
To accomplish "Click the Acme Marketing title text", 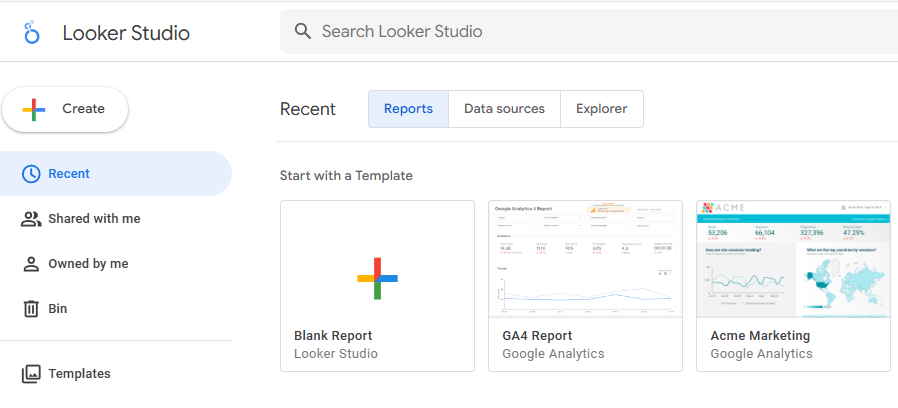I will (761, 336).
